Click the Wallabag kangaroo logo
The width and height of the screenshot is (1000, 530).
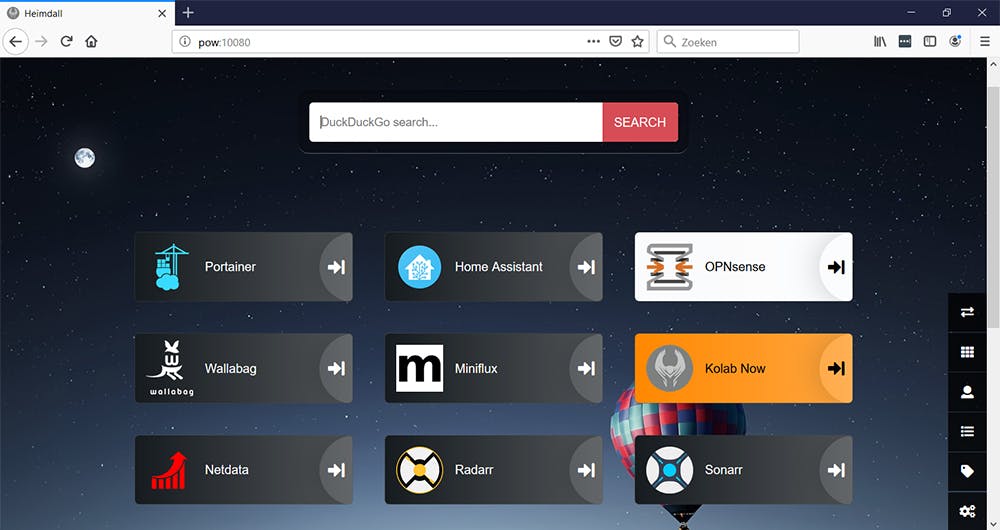(x=171, y=368)
